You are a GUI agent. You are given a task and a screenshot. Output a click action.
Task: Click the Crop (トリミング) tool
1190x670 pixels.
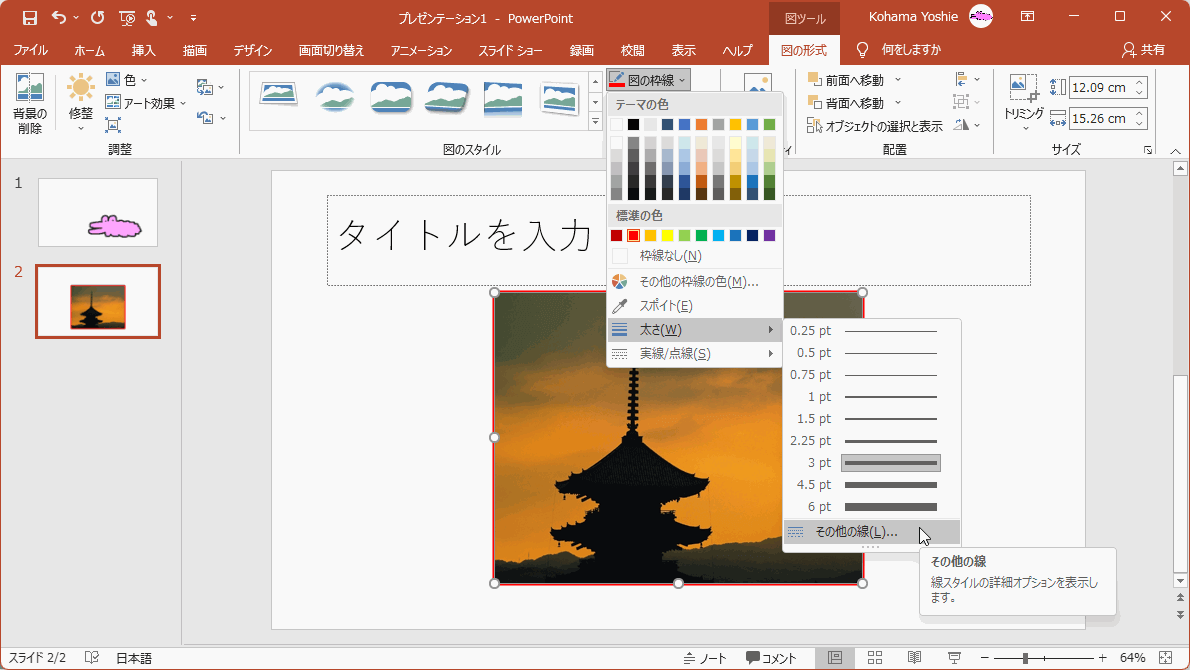point(1023,102)
